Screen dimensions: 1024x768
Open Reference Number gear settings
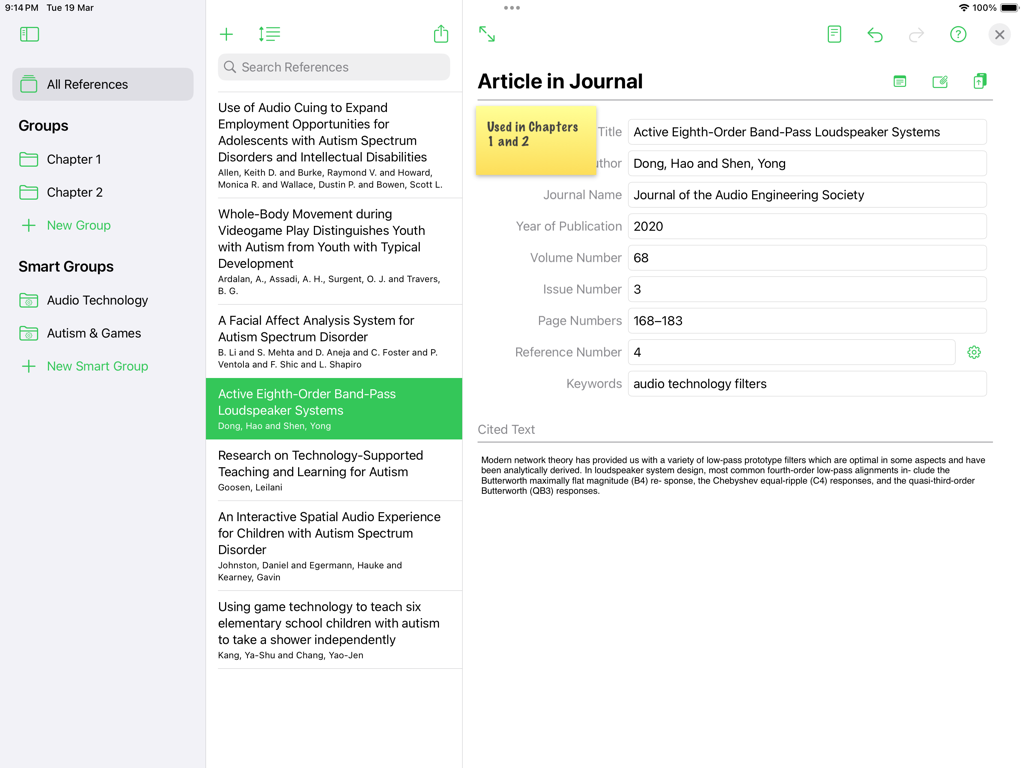(973, 352)
